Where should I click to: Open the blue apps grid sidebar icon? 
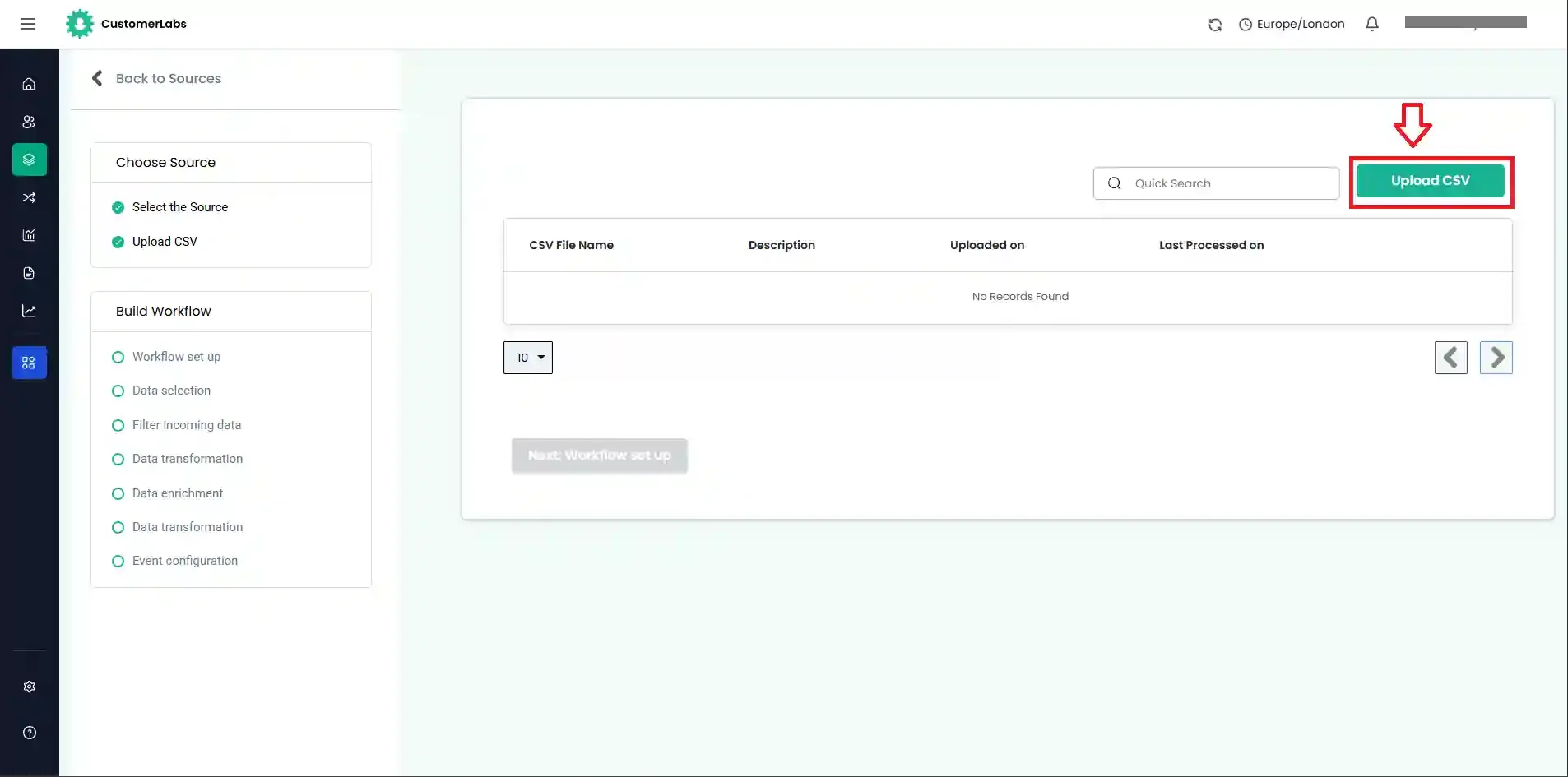(30, 363)
